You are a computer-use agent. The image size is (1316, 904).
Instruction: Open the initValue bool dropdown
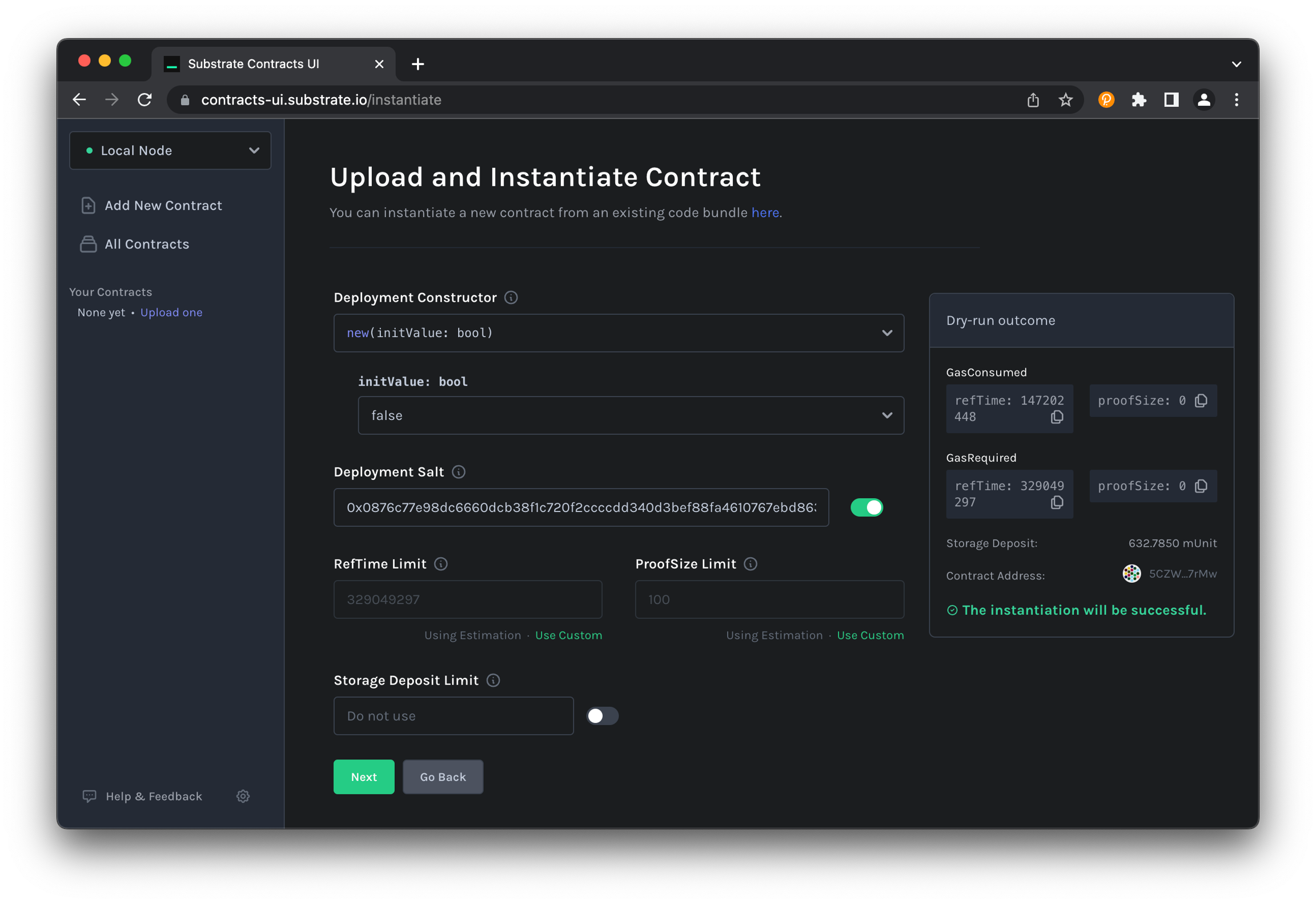click(x=630, y=415)
